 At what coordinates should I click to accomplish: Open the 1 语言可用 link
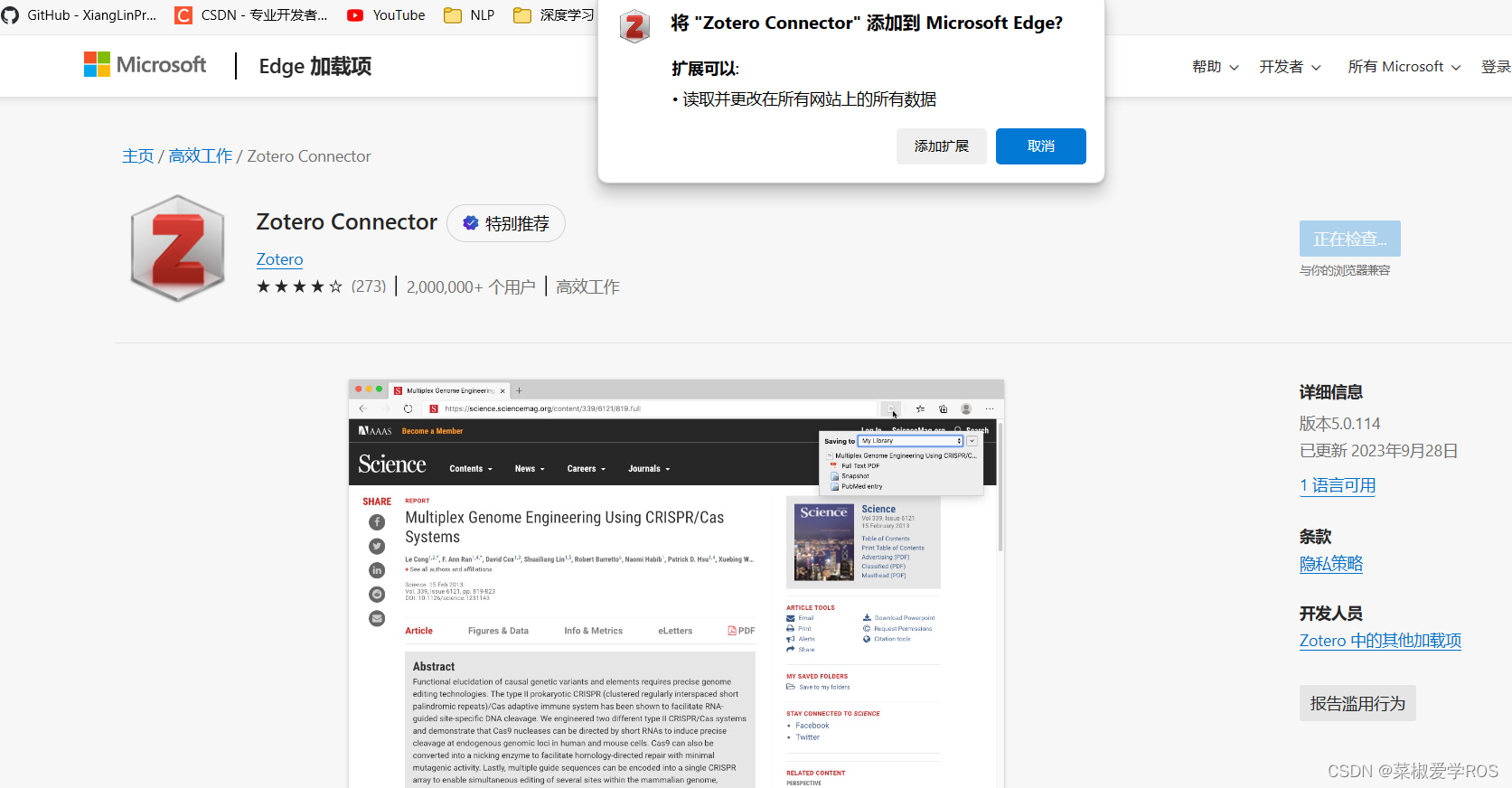[x=1338, y=485]
